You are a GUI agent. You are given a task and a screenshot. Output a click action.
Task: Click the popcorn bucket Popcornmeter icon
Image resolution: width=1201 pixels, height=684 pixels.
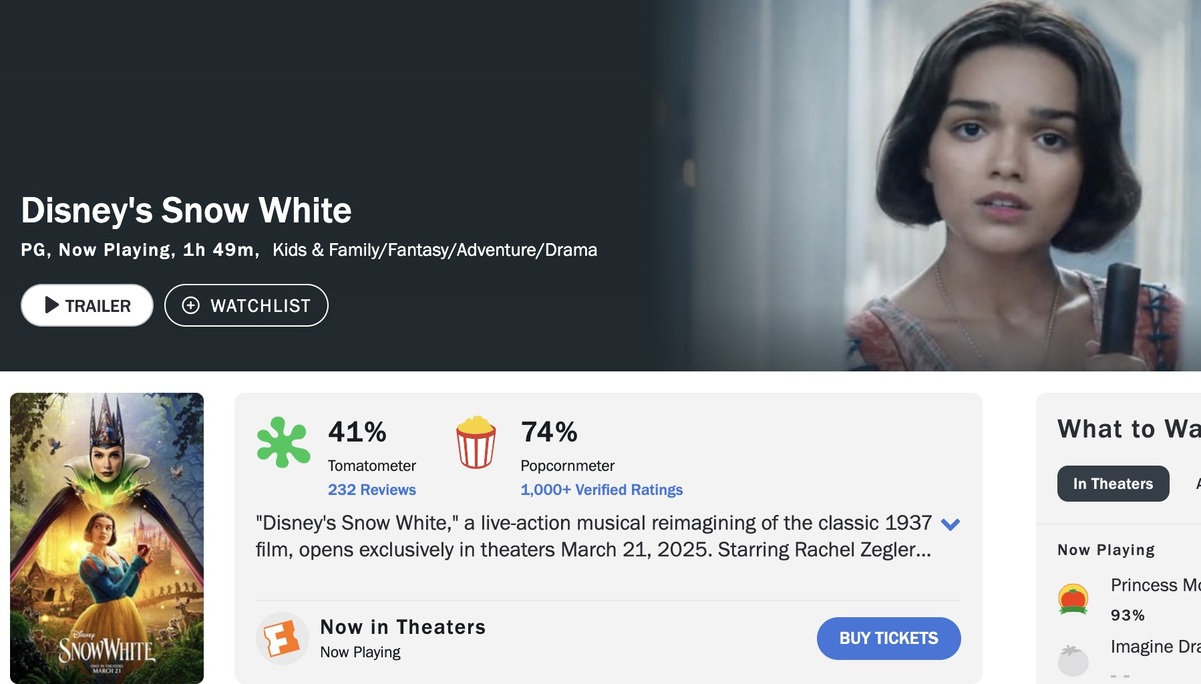(x=476, y=441)
